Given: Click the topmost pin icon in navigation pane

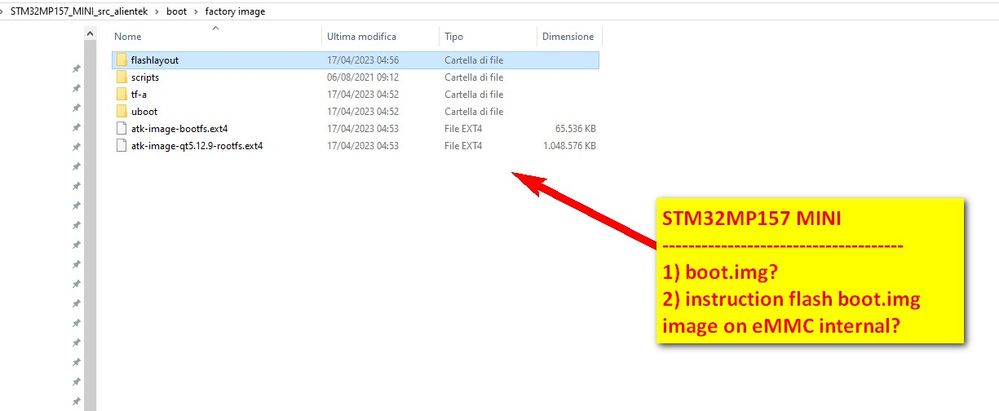Looking at the screenshot, I should click(x=76, y=68).
